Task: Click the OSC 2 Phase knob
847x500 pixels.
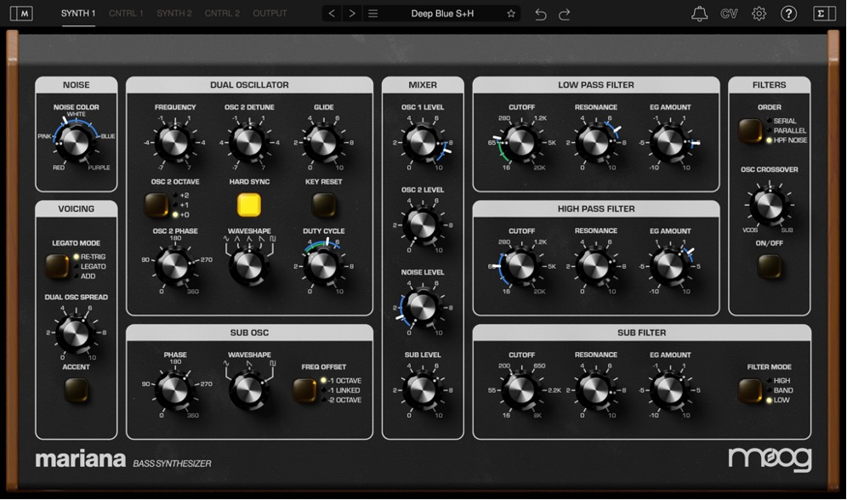Action: 173,266
